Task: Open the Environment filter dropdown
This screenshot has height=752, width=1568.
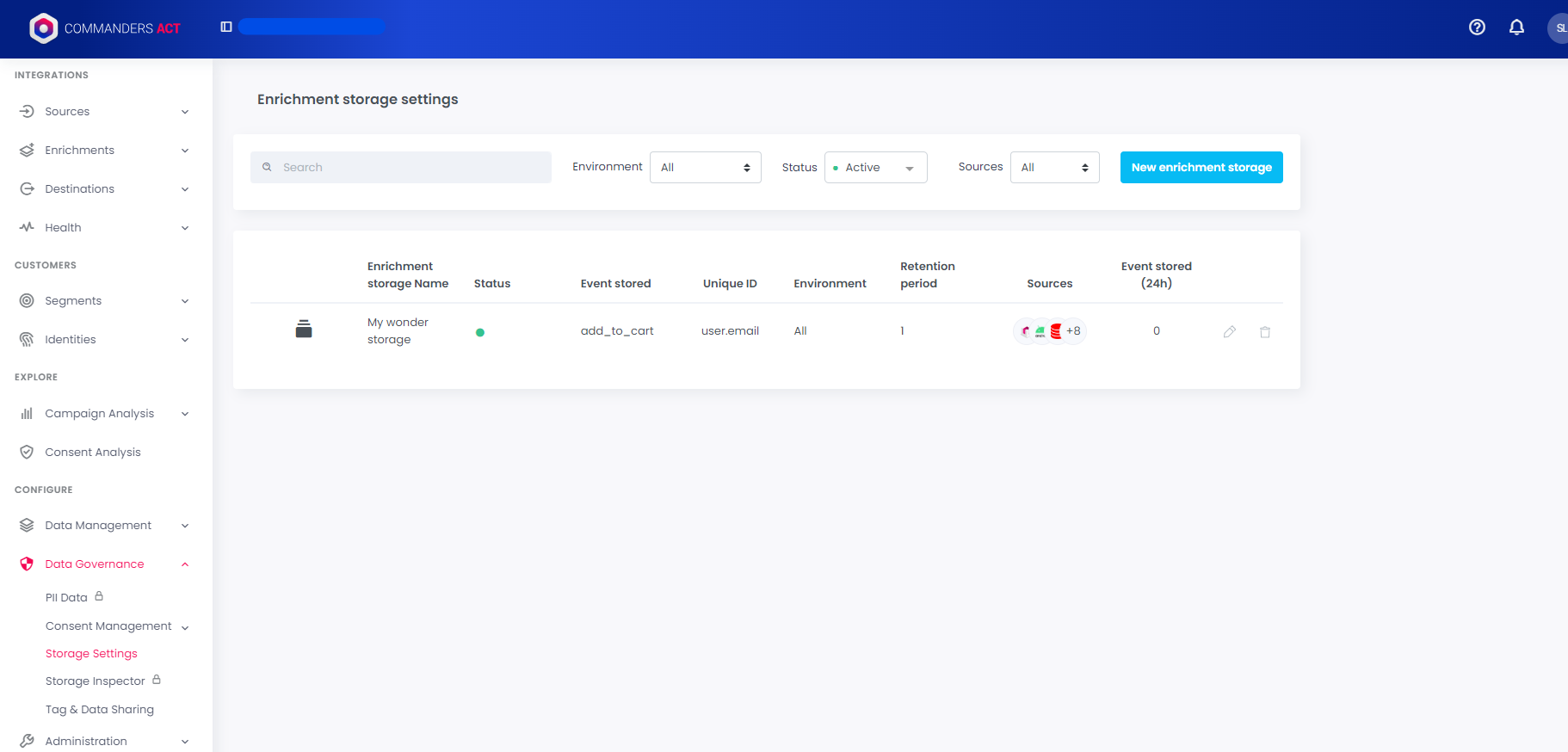Action: [x=705, y=168]
